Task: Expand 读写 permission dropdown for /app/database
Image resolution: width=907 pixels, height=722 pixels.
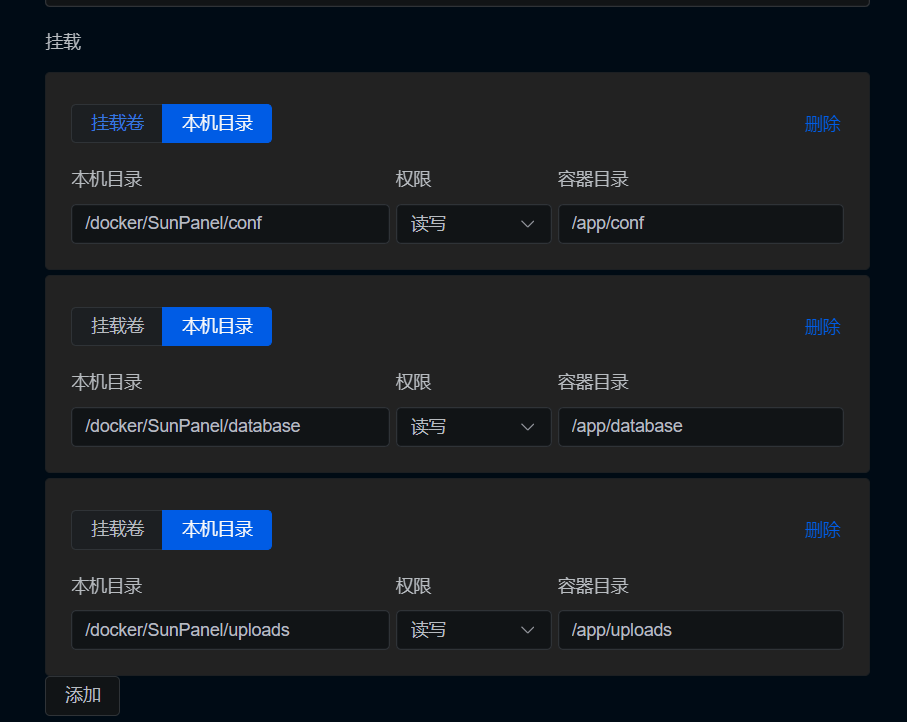Action: click(x=473, y=427)
